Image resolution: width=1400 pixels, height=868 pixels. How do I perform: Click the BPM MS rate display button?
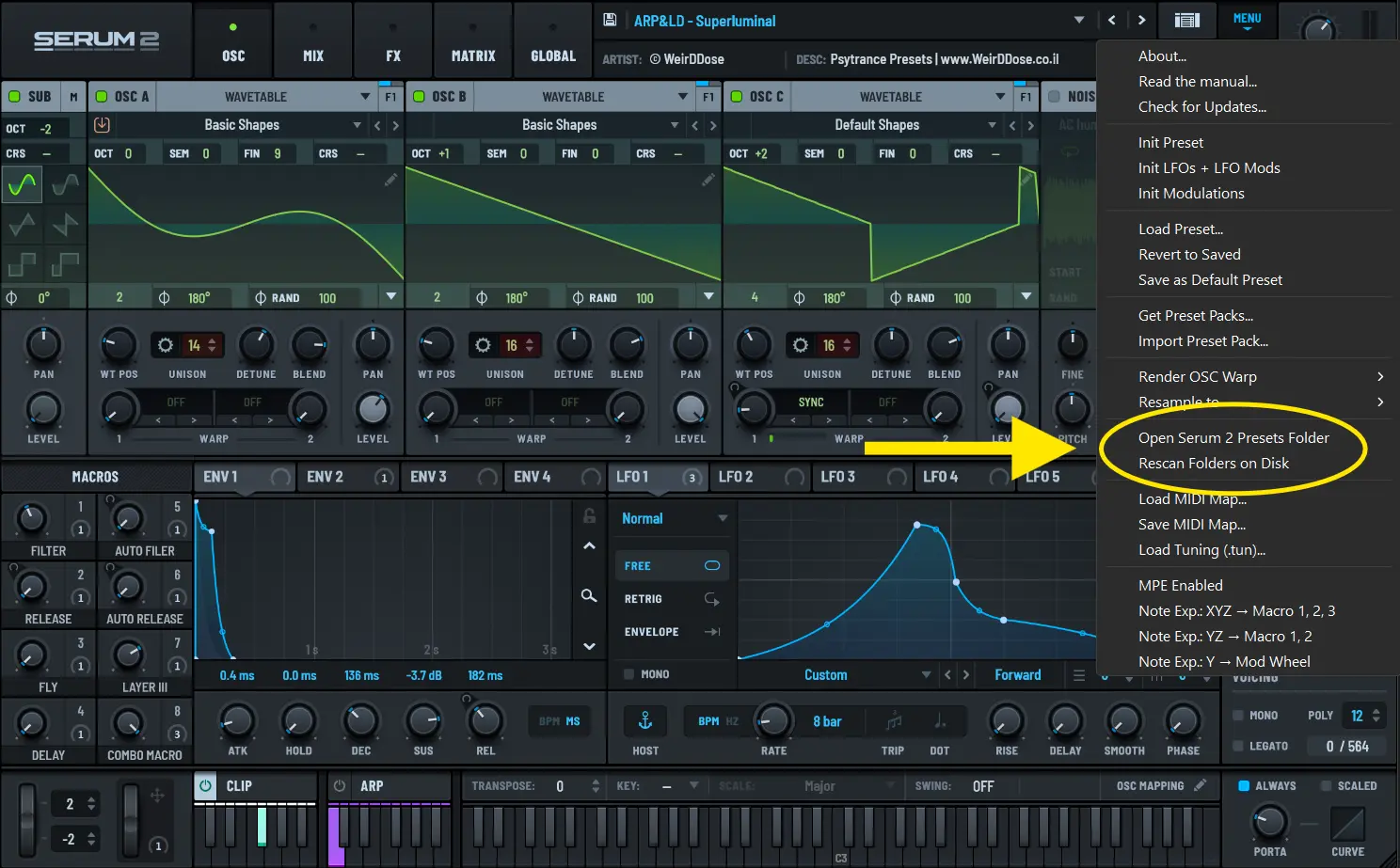click(x=559, y=720)
